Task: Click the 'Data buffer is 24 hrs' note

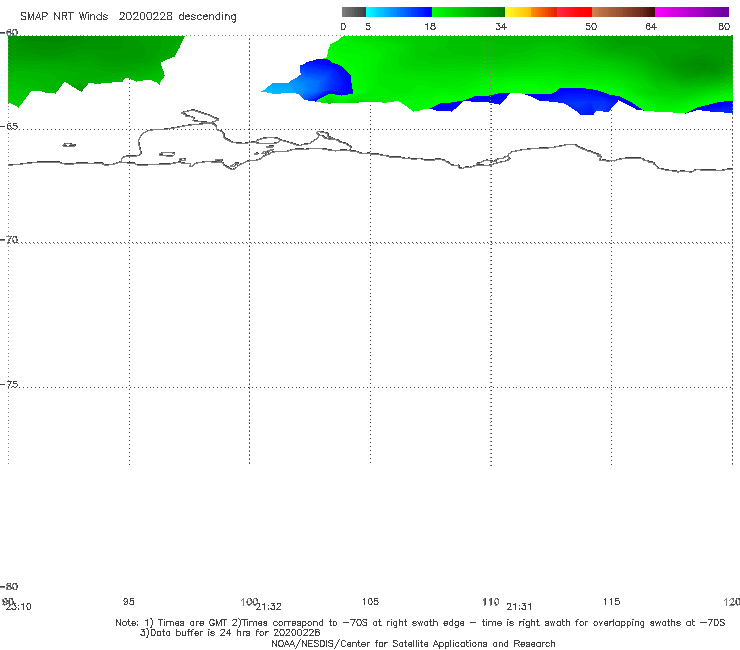Action: tap(197, 633)
